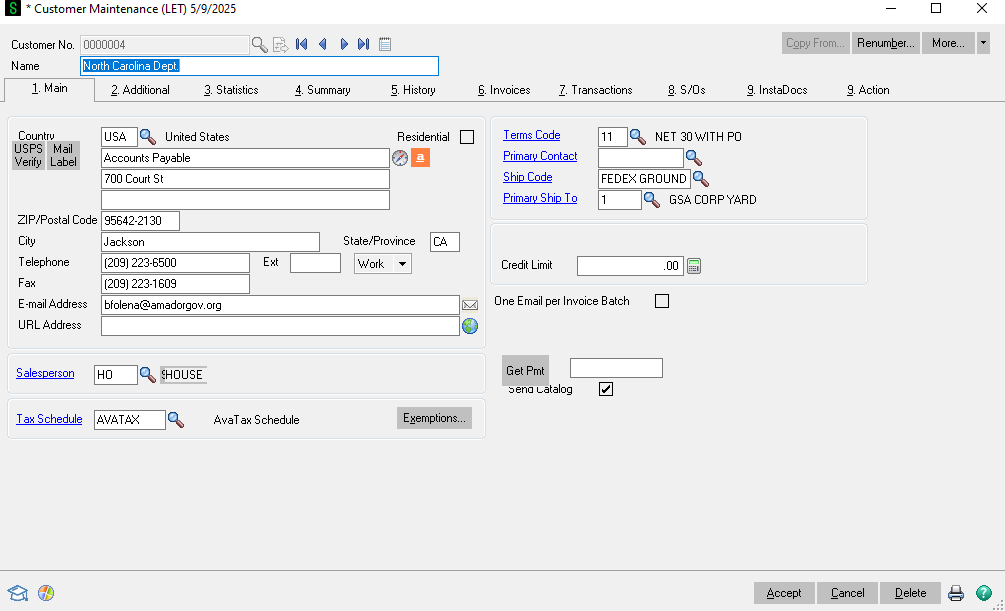Click the Exemptions... button
This screenshot has width=1005, height=611.
coord(434,418)
